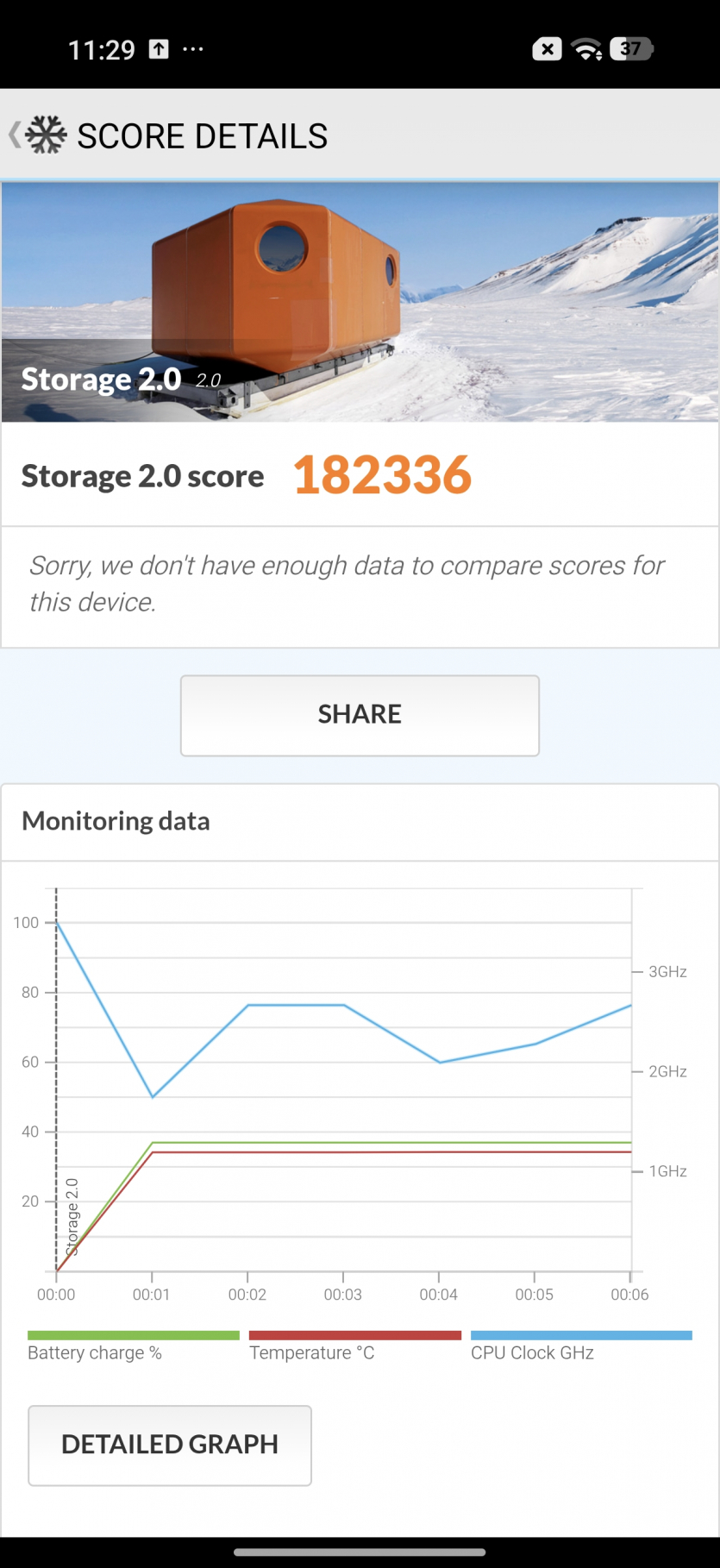Tap the SCORE DETAILS title
Image resolution: width=720 pixels, height=1568 pixels.
tap(203, 136)
